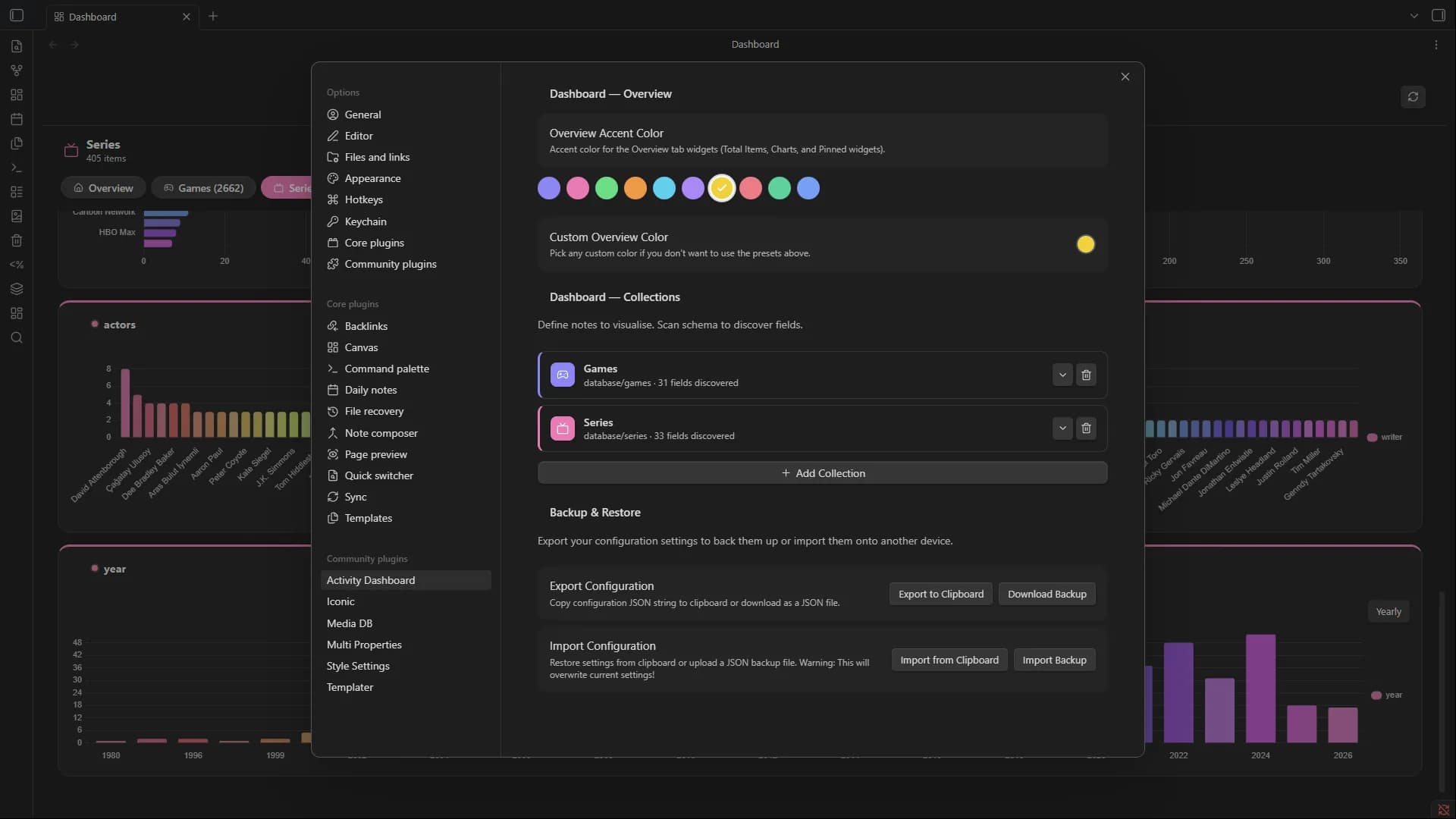The width and height of the screenshot is (1456, 819).
Task: Select the Dashboard tab
Action: (121, 17)
